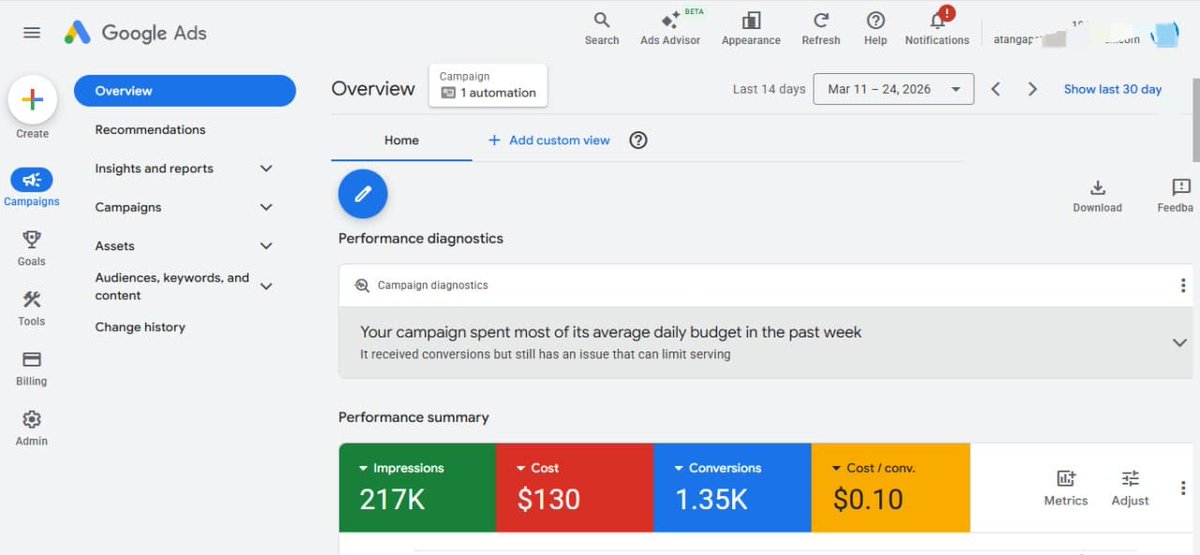This screenshot has width=1200, height=555.
Task: Open Campaign diagnostics three-dot menu
Action: coord(1183,286)
